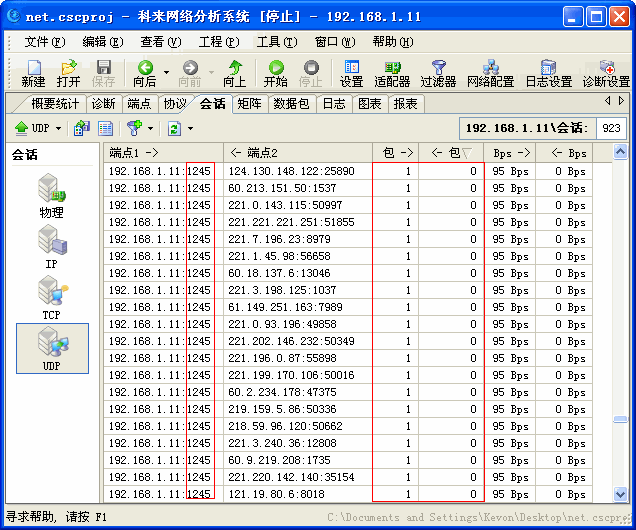This screenshot has width=636, height=530.
Task: Expand the UDP dropdown in the sub-toolbar
Action: (x=58, y=129)
